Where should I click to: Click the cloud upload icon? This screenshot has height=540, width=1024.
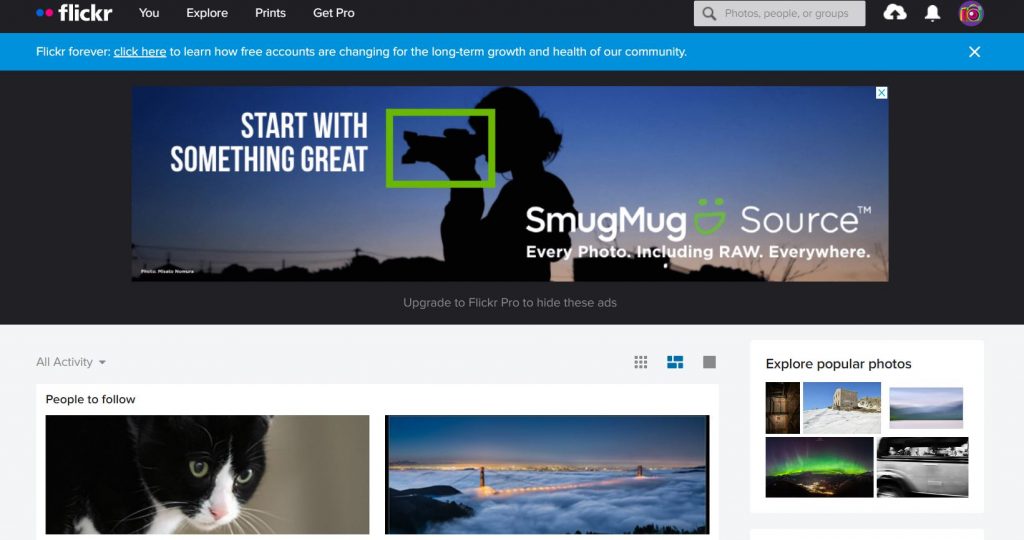(x=895, y=12)
